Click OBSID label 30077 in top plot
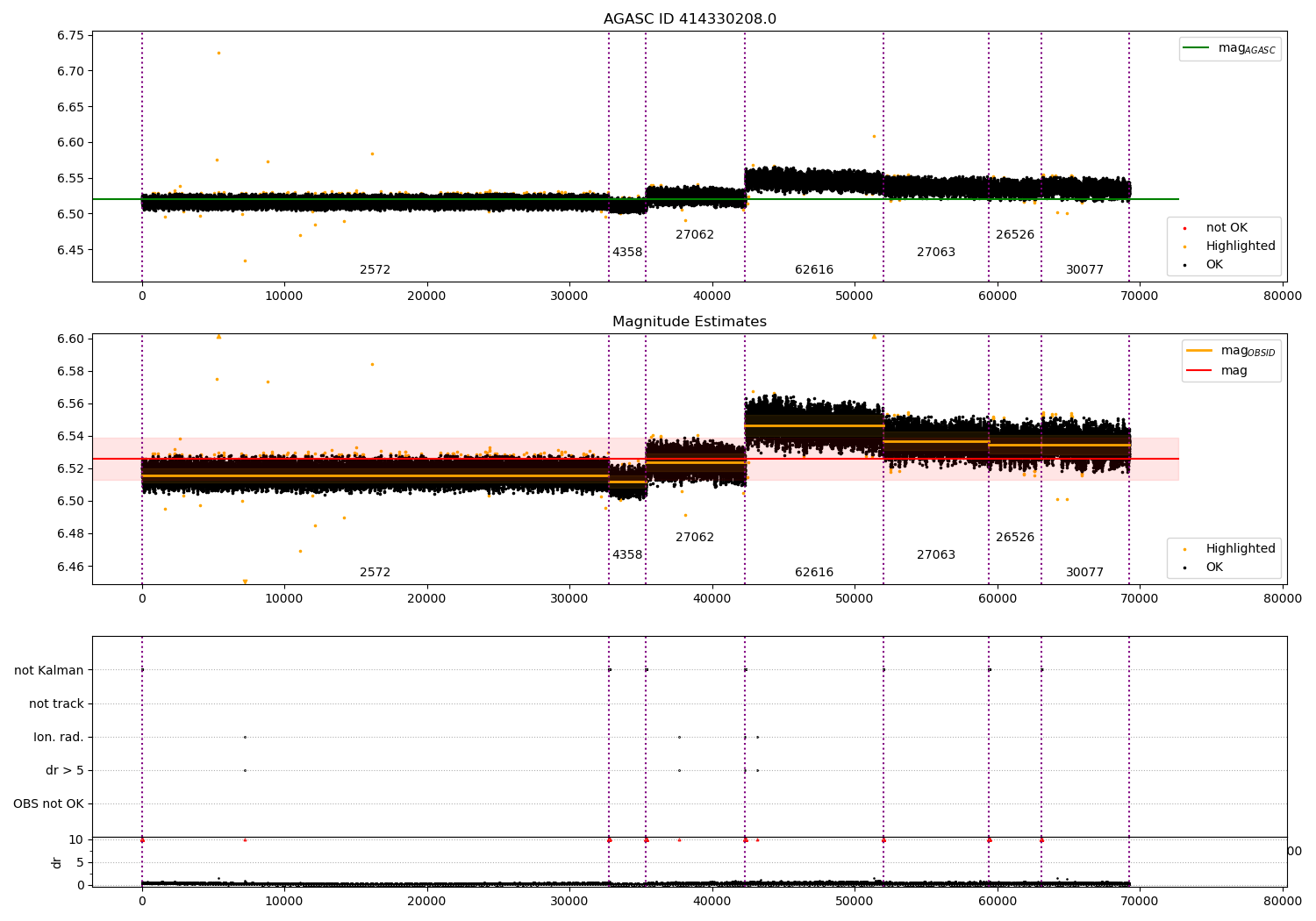1316x921 pixels. point(1085,270)
